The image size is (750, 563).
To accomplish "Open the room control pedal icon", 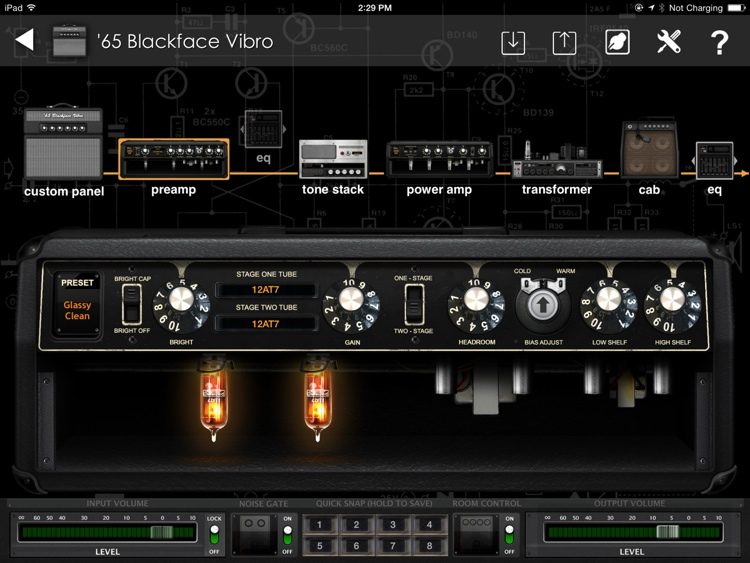I will click(x=476, y=535).
